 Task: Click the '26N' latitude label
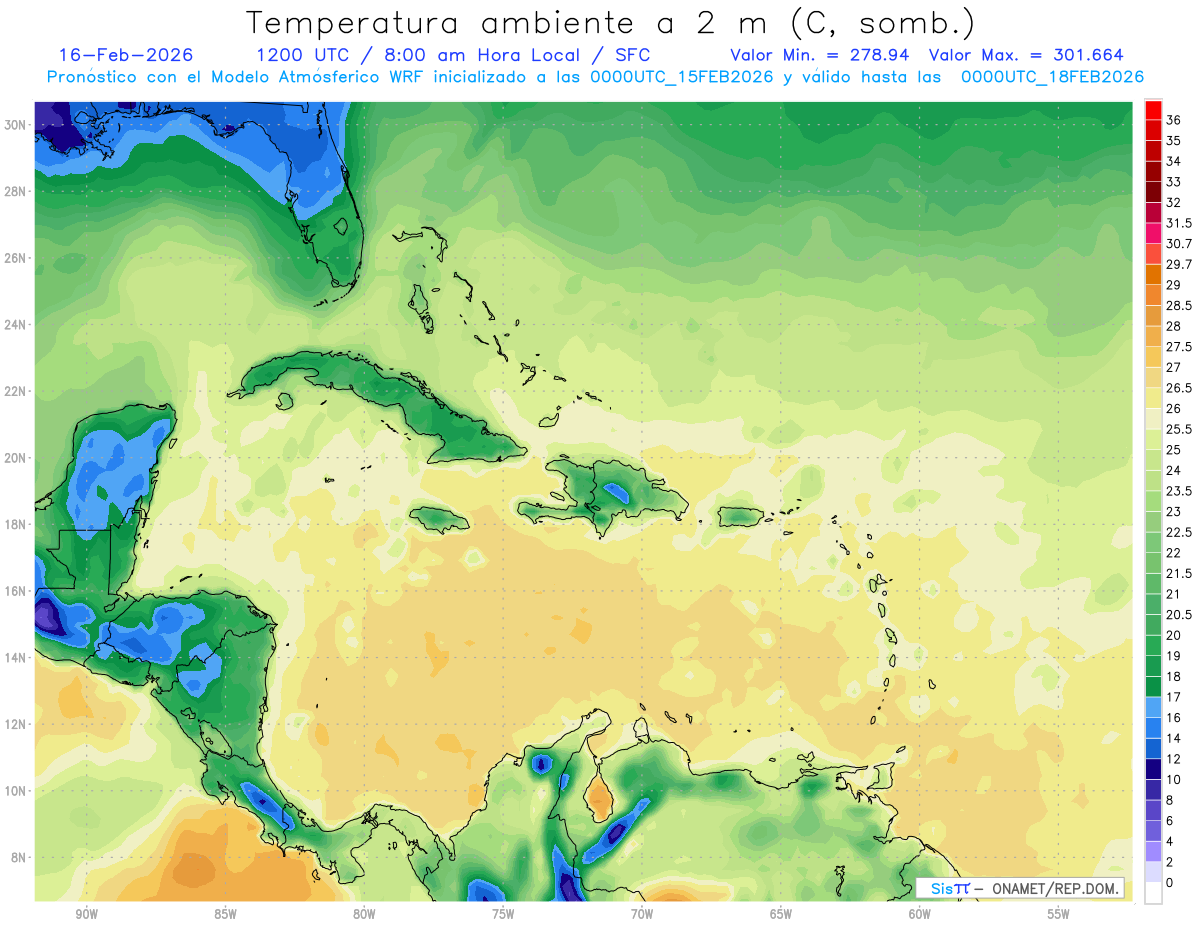[17, 258]
